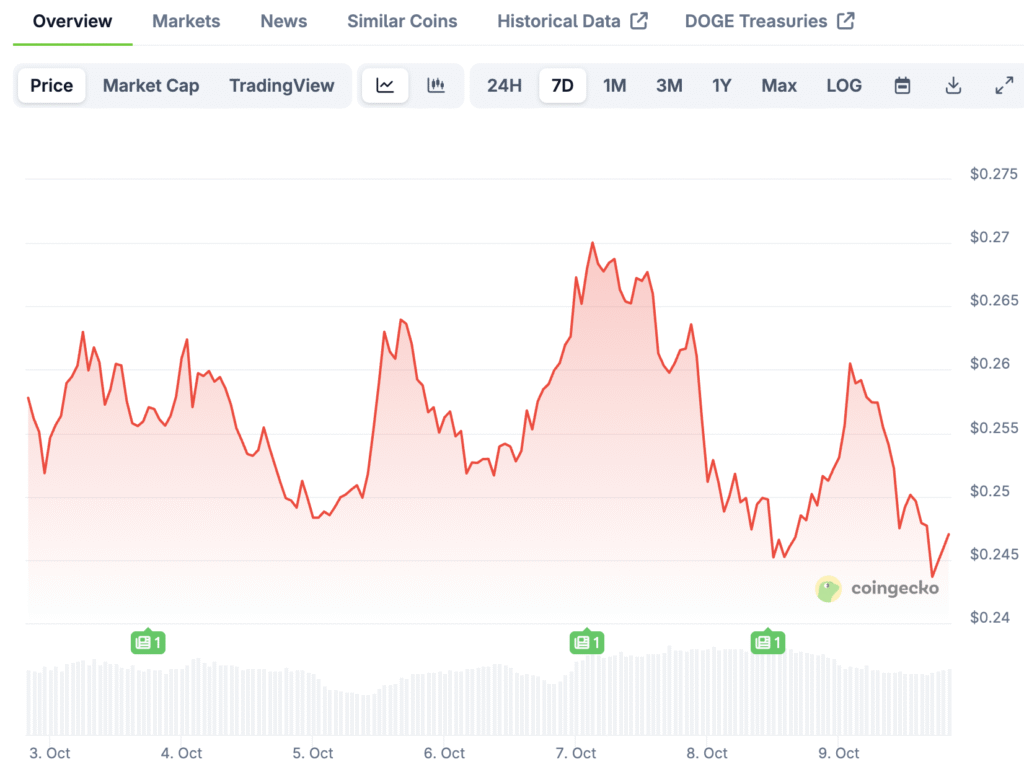Click news marker near 3 Oct

click(148, 642)
